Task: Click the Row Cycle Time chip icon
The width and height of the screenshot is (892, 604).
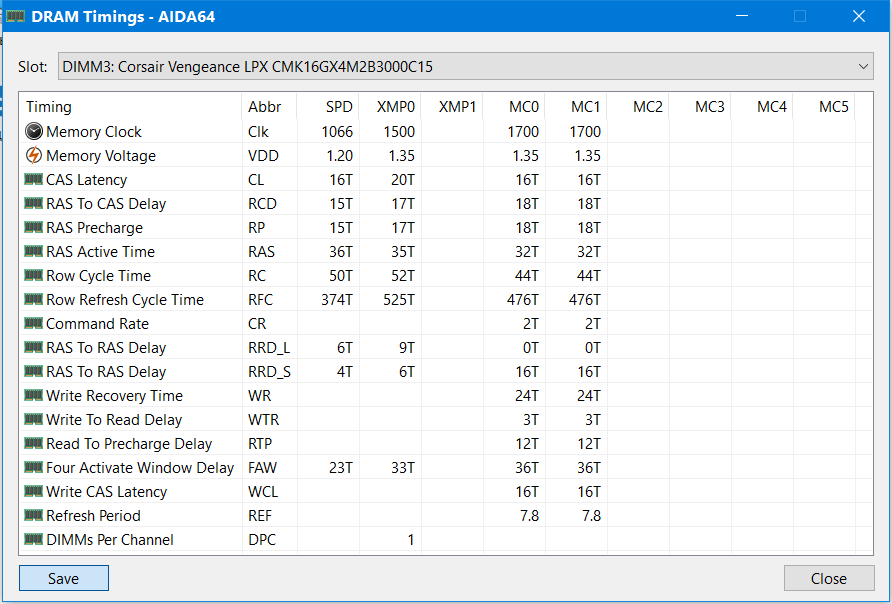Action: tap(34, 275)
